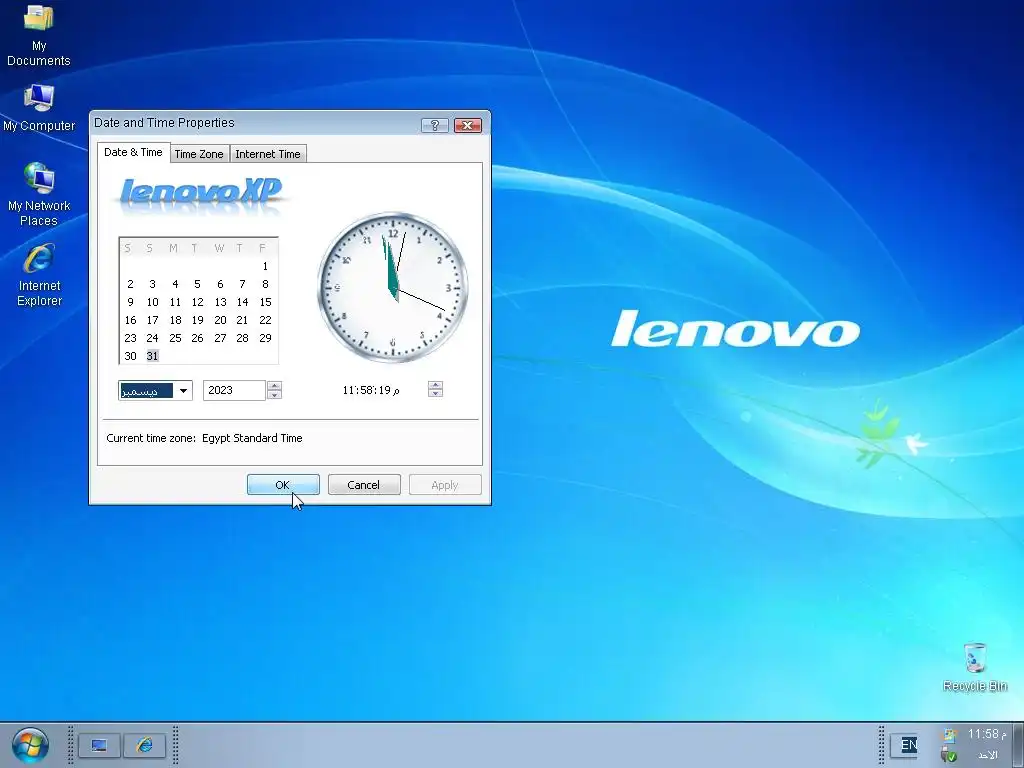1024x768 pixels.
Task: Select day 5 in the calendar
Action: tap(197, 284)
